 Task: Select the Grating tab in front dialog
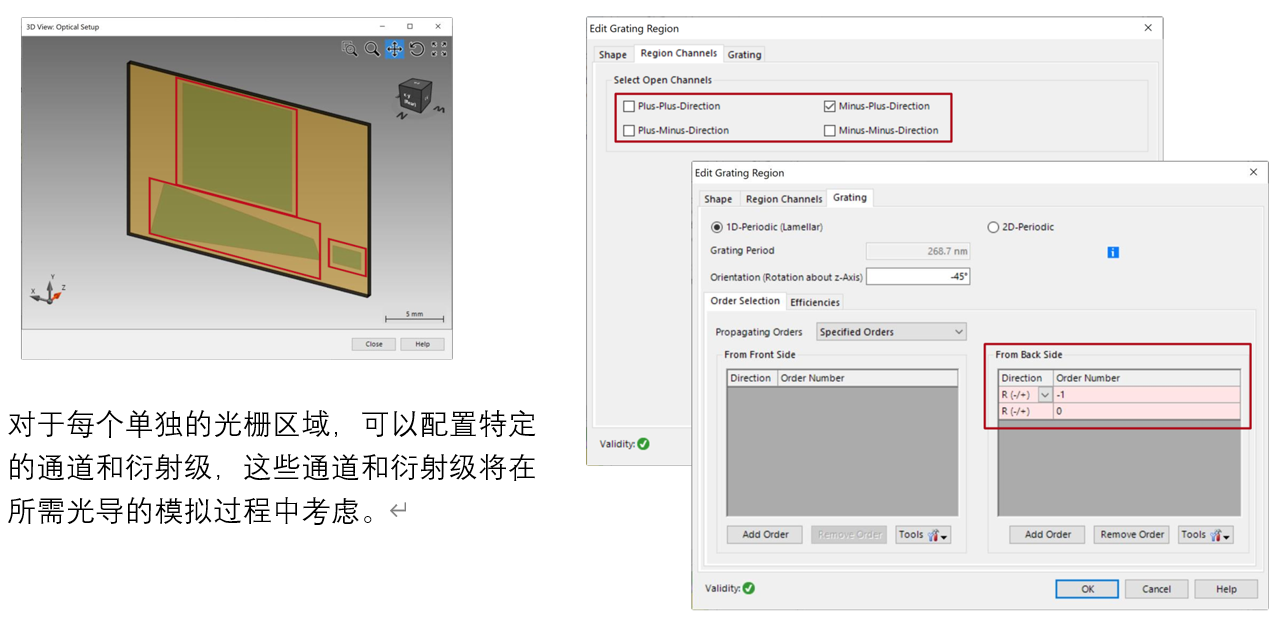[x=850, y=197]
